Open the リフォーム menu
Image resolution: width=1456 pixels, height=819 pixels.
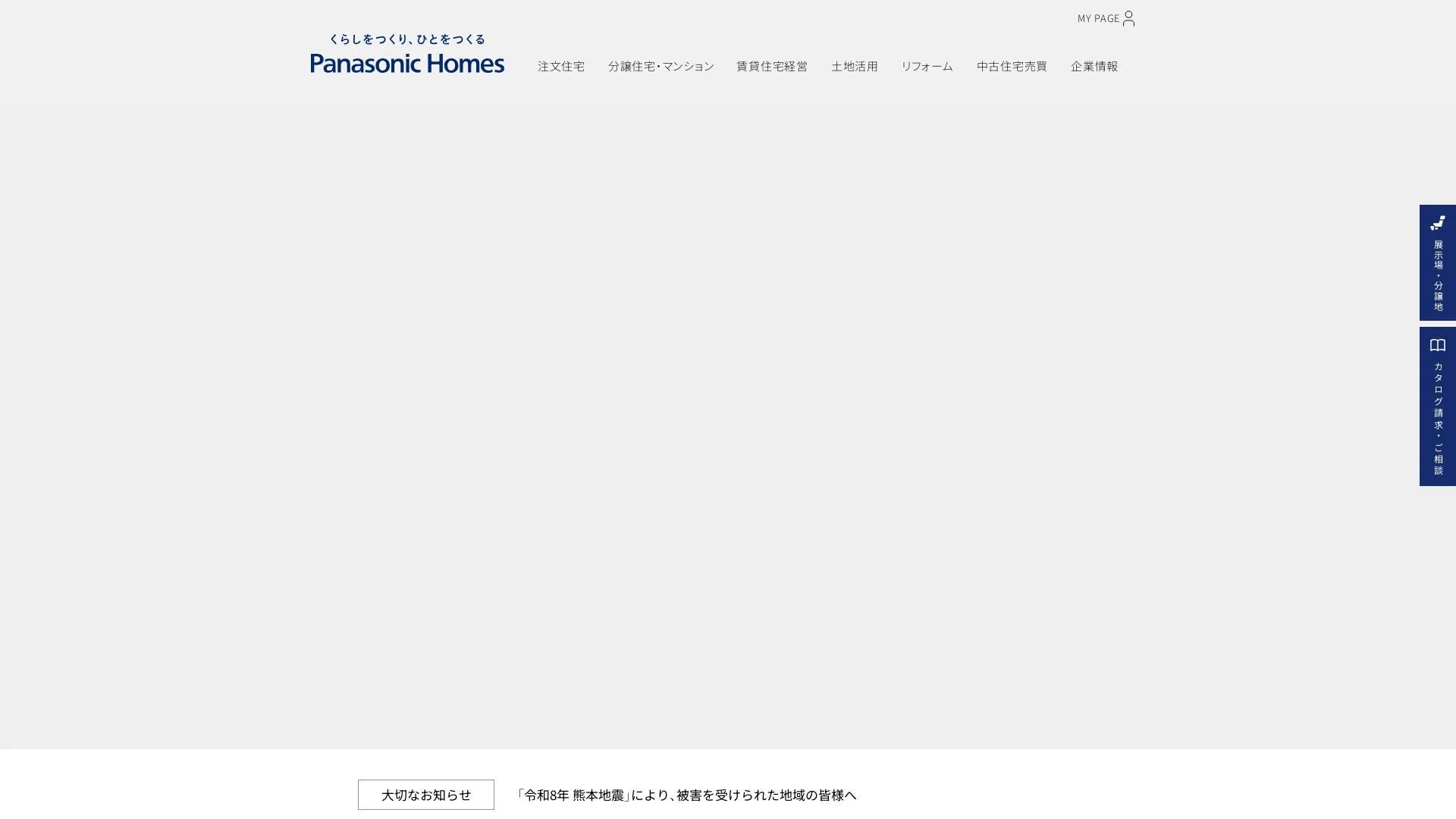tap(927, 67)
